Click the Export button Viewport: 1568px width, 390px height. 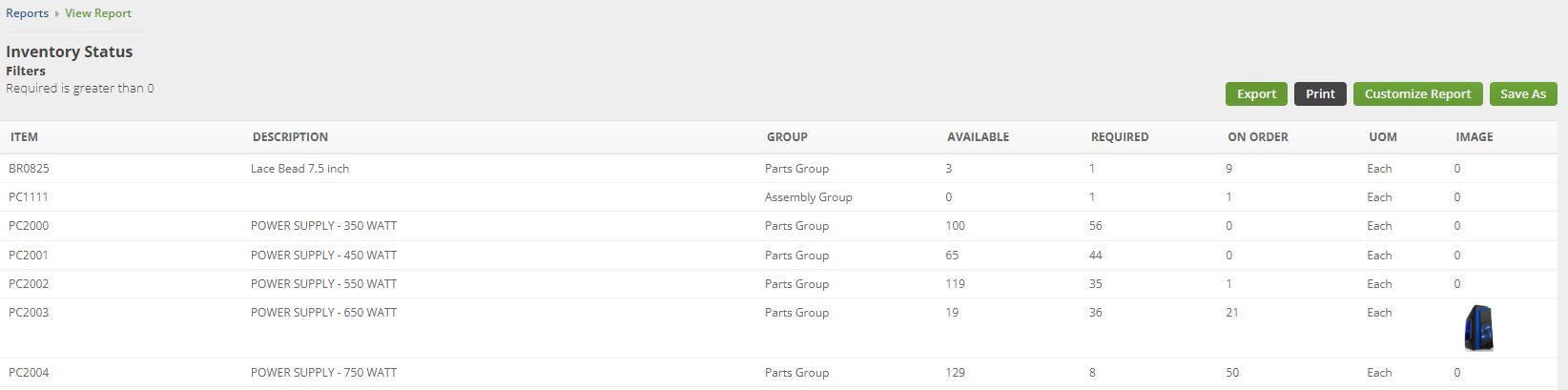point(1256,93)
